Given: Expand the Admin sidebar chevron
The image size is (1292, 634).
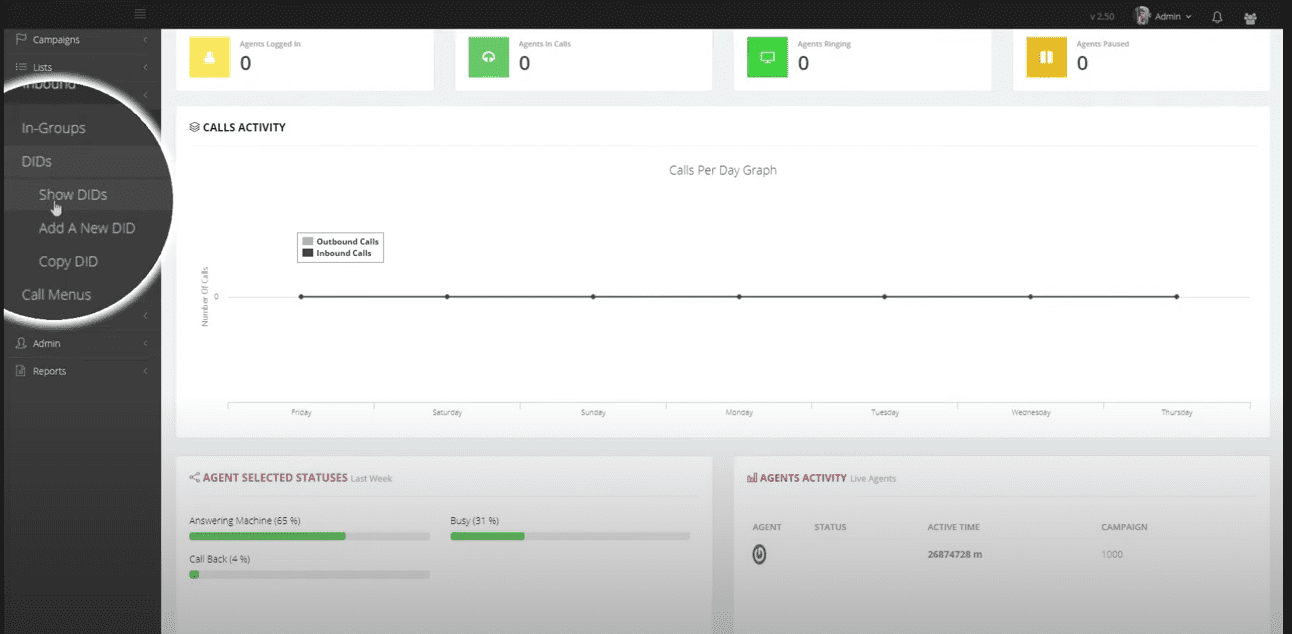Looking at the screenshot, I should (146, 343).
